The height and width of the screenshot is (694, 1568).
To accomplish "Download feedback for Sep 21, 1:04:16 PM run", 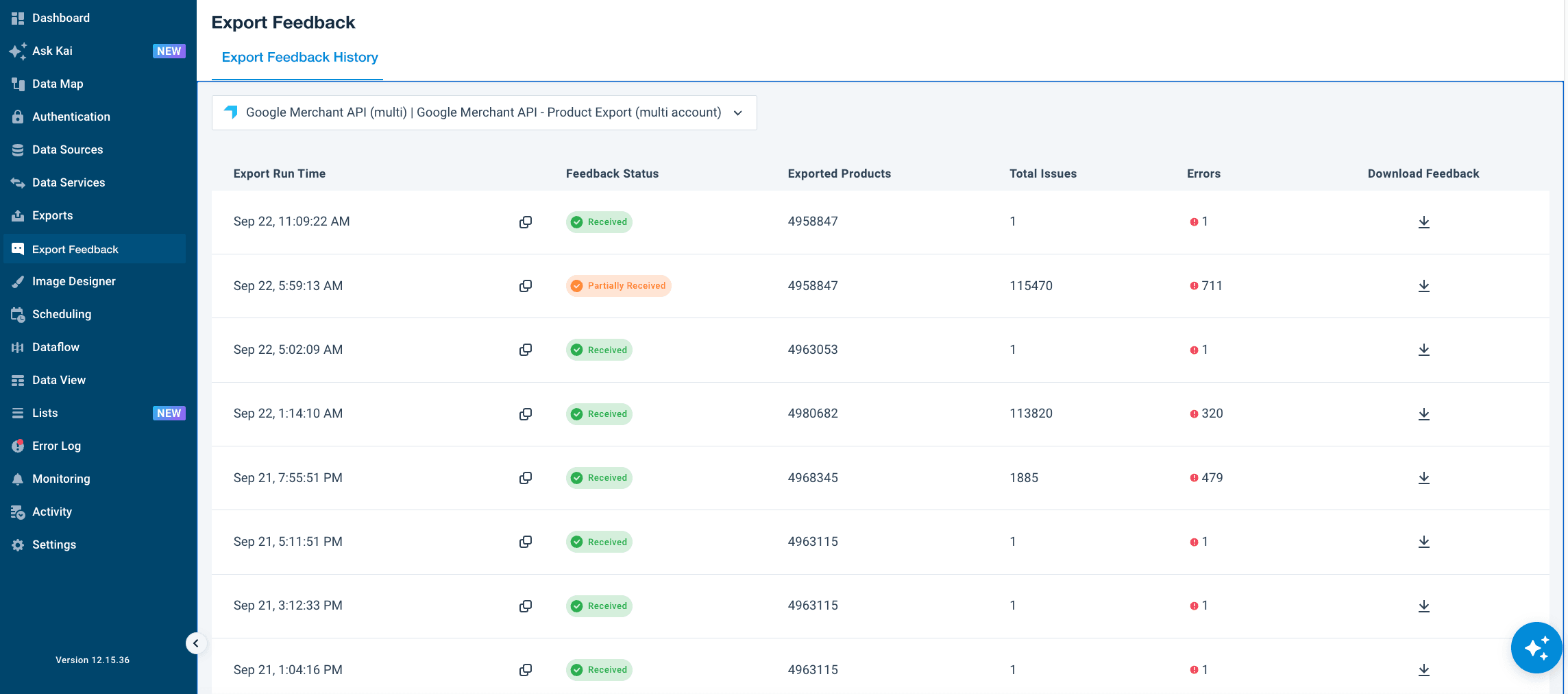I will pyautogui.click(x=1423, y=670).
